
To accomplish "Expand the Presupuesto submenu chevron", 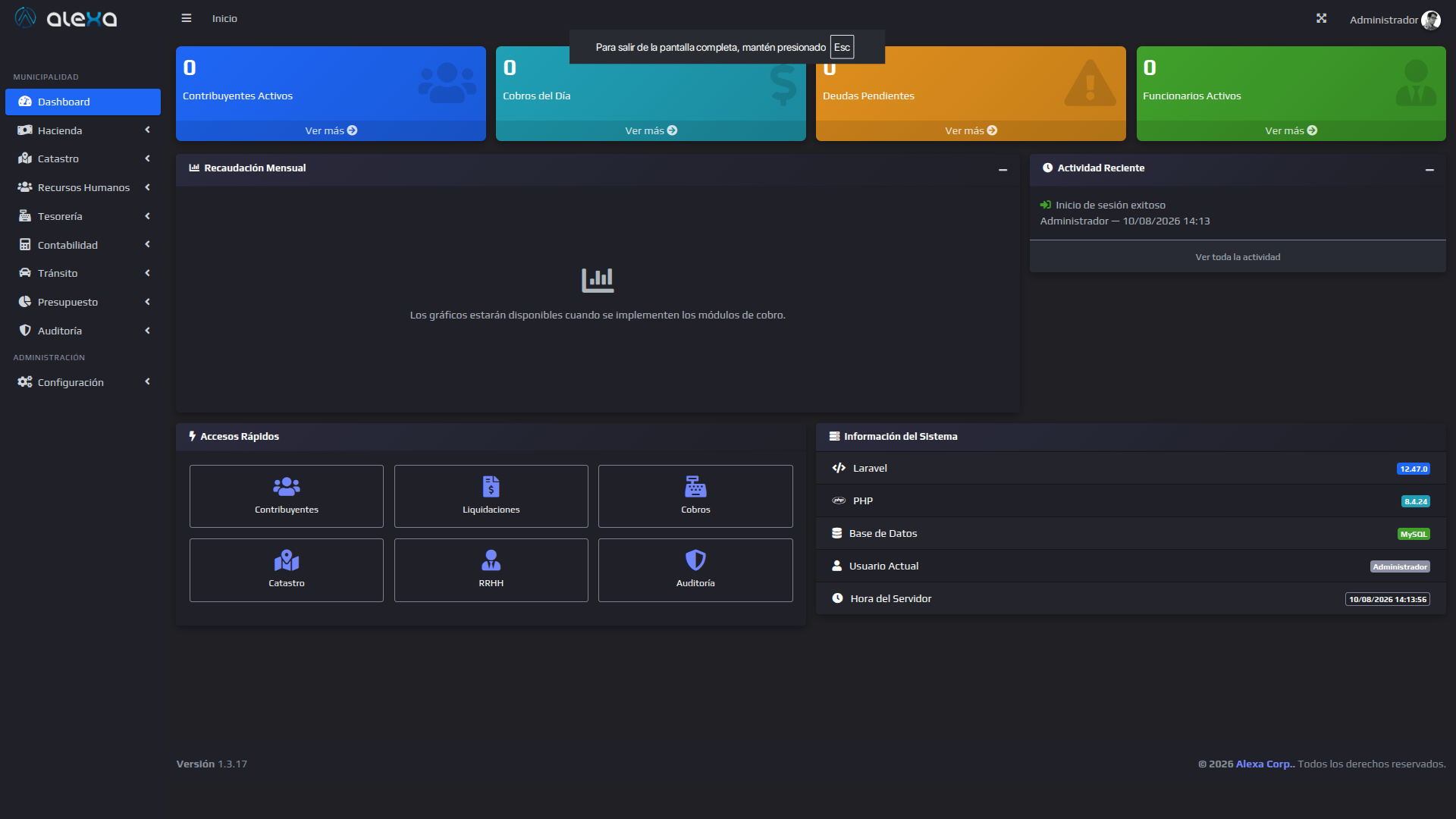I will coord(148,302).
